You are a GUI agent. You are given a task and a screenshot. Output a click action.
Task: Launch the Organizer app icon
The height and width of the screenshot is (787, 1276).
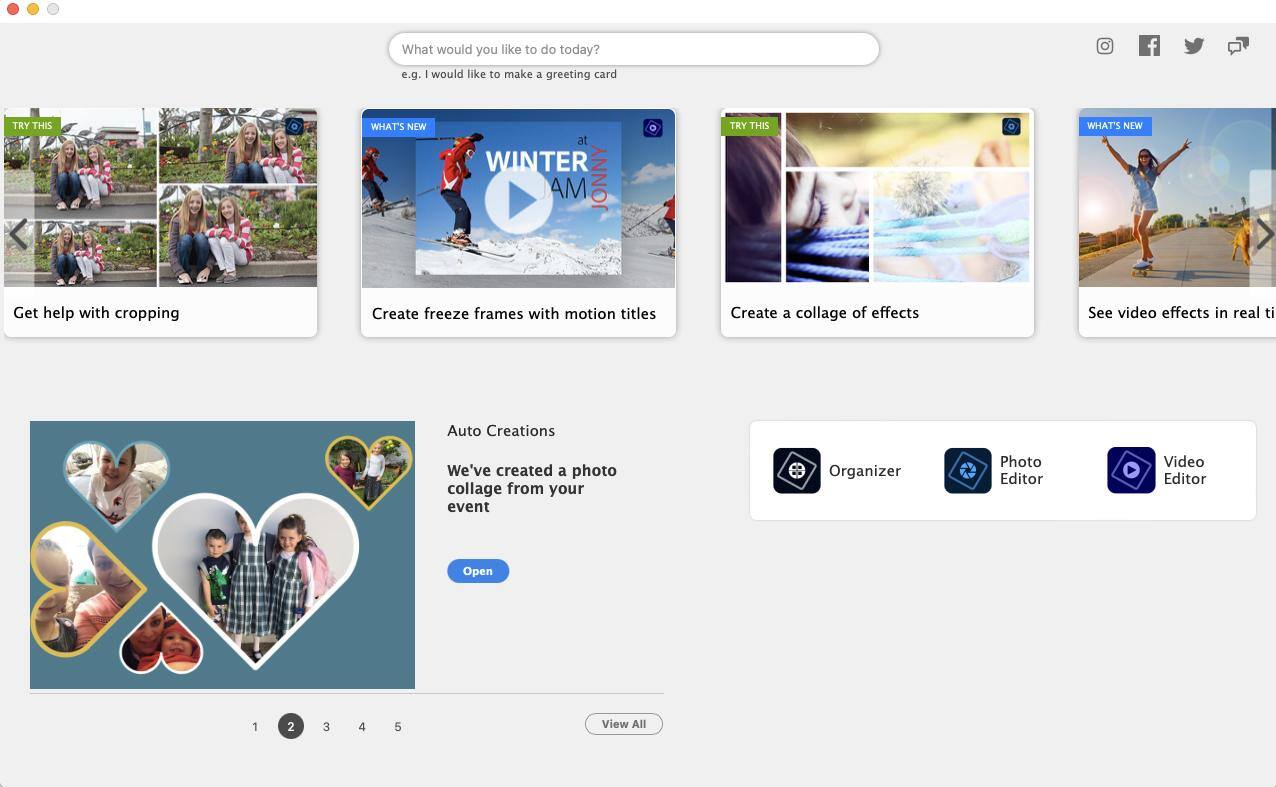point(797,471)
